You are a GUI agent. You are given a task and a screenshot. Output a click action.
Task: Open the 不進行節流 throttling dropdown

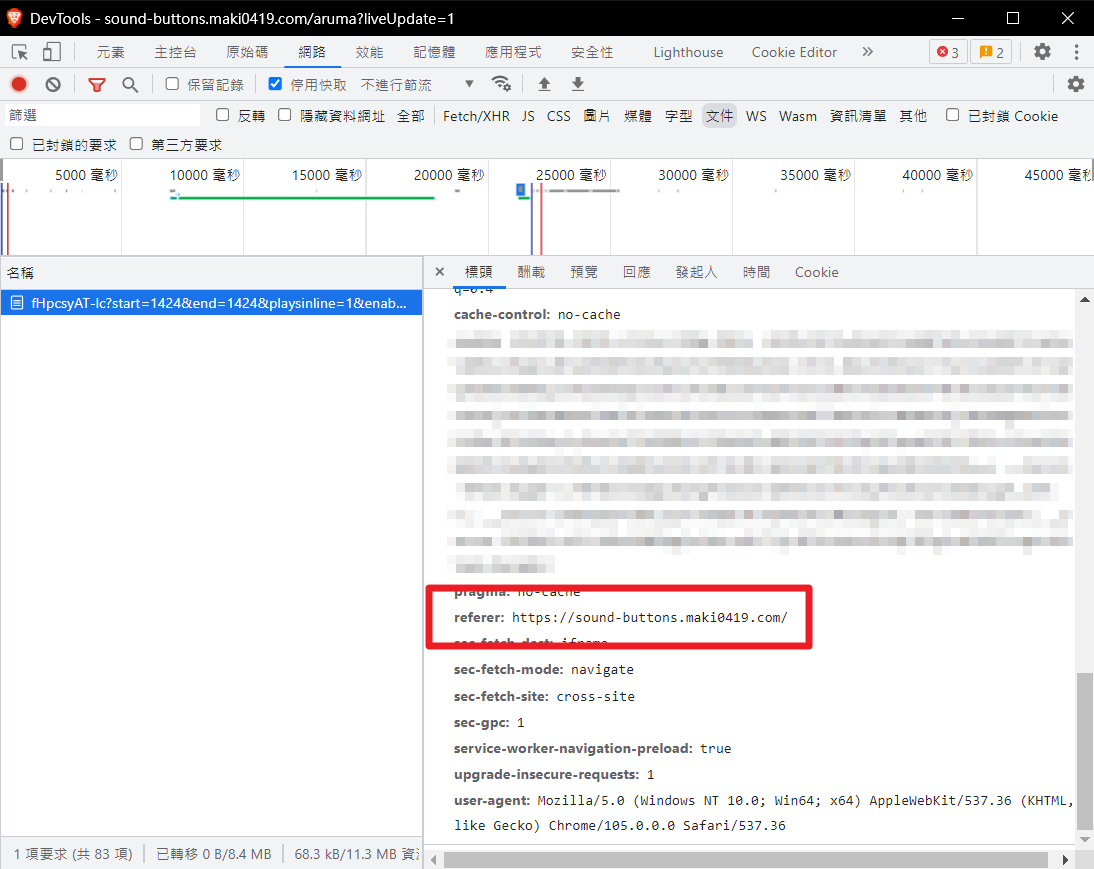[x=417, y=85]
